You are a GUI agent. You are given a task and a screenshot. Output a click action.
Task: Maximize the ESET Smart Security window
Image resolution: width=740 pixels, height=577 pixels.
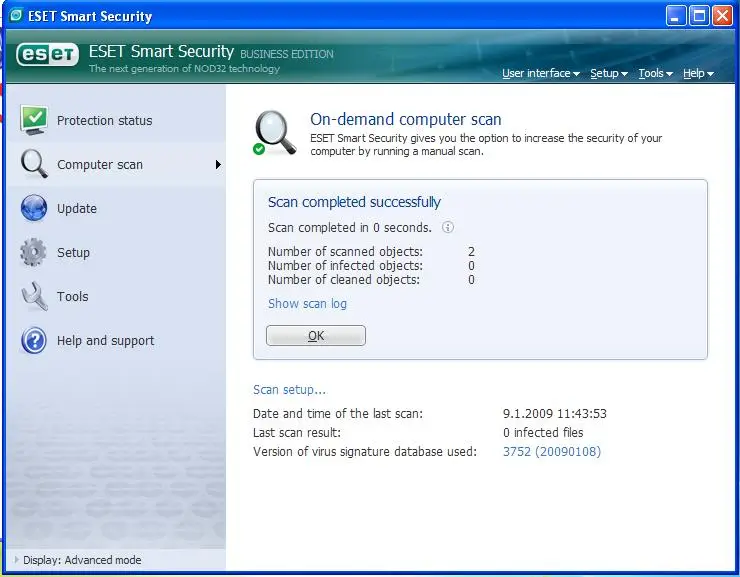tap(699, 16)
